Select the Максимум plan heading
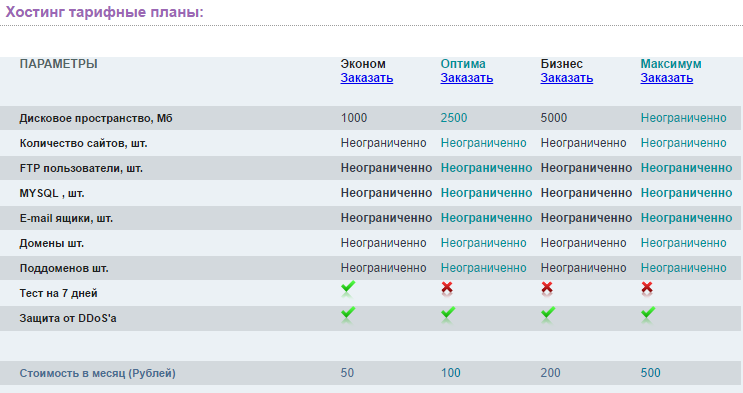Viewport: 743px width, 393px height. point(671,64)
